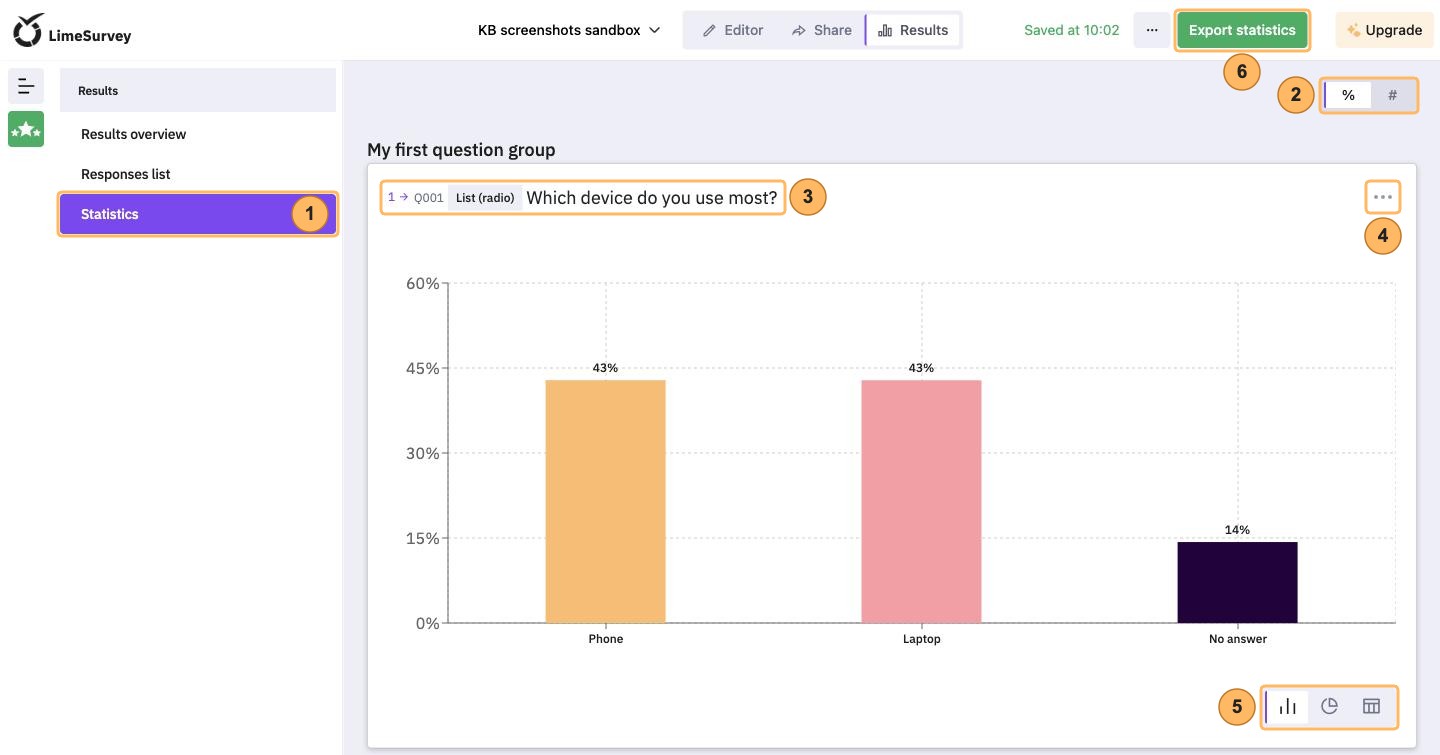The width and height of the screenshot is (1440, 755).
Task: Click the 'List (radio)' question type tag
Action: (485, 198)
